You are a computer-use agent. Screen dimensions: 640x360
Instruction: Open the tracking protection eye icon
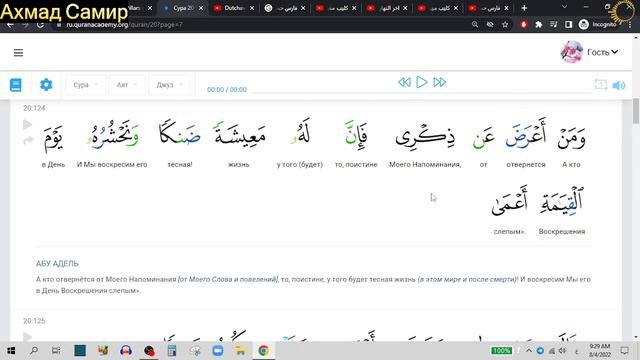[490, 24]
